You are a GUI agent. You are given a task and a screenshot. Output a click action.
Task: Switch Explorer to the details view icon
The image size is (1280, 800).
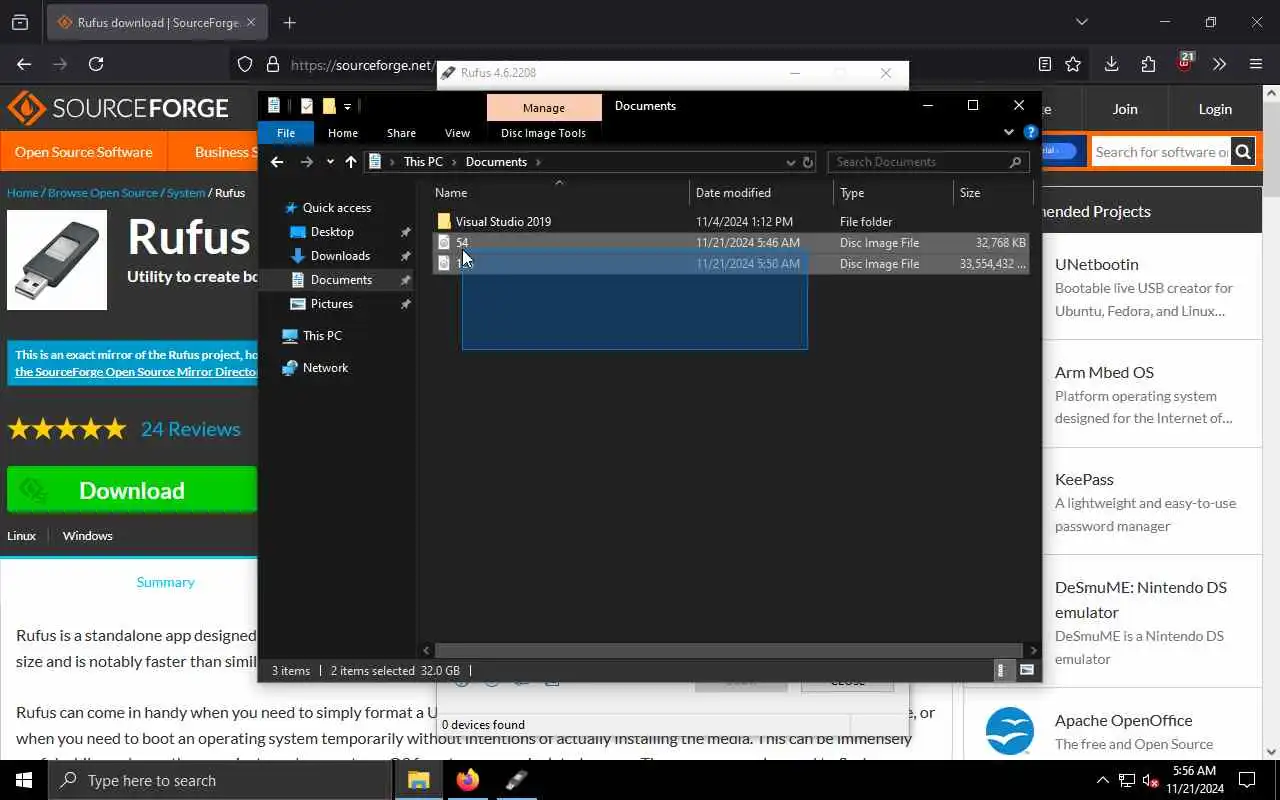pos(1001,671)
